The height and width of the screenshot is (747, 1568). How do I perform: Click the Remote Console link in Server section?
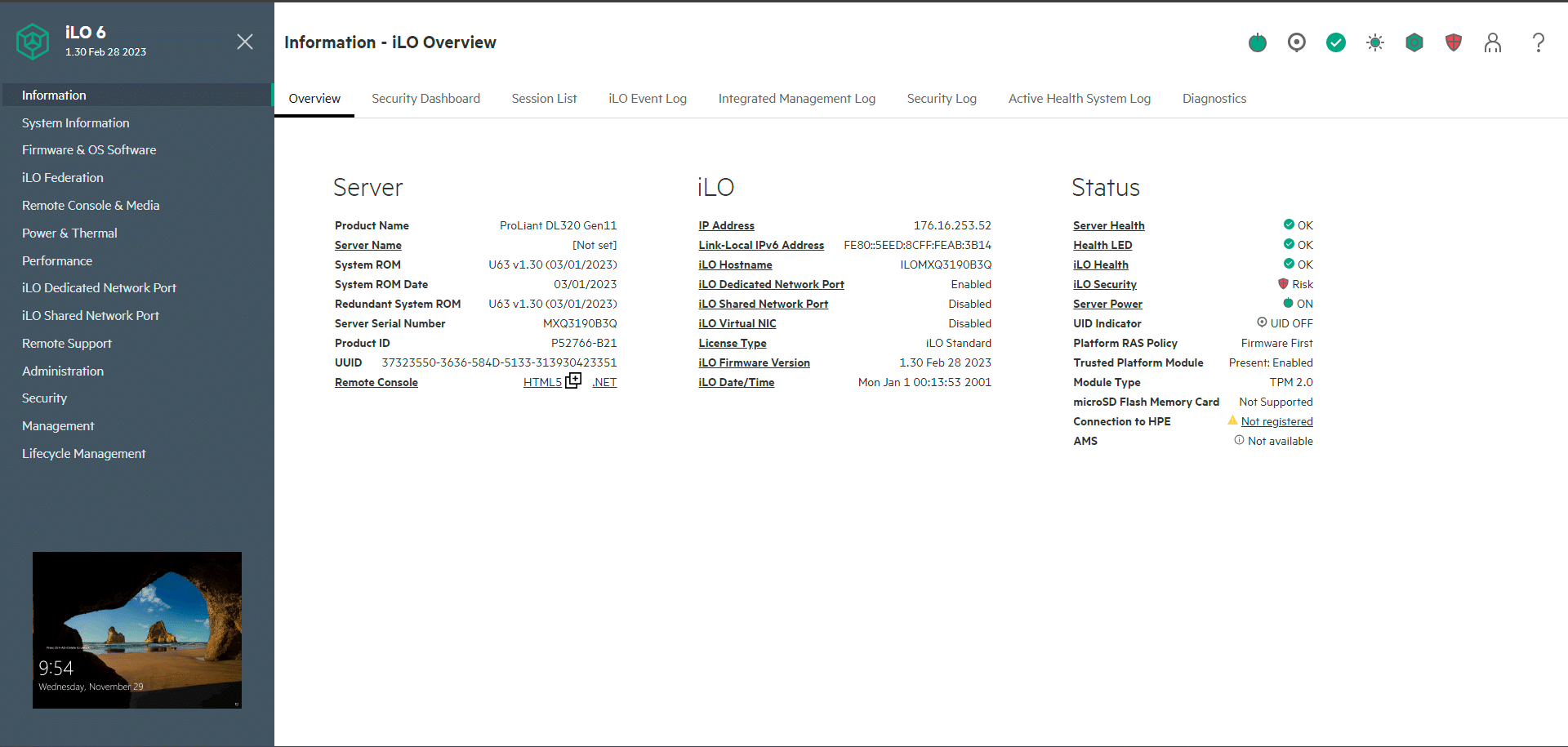click(x=376, y=382)
